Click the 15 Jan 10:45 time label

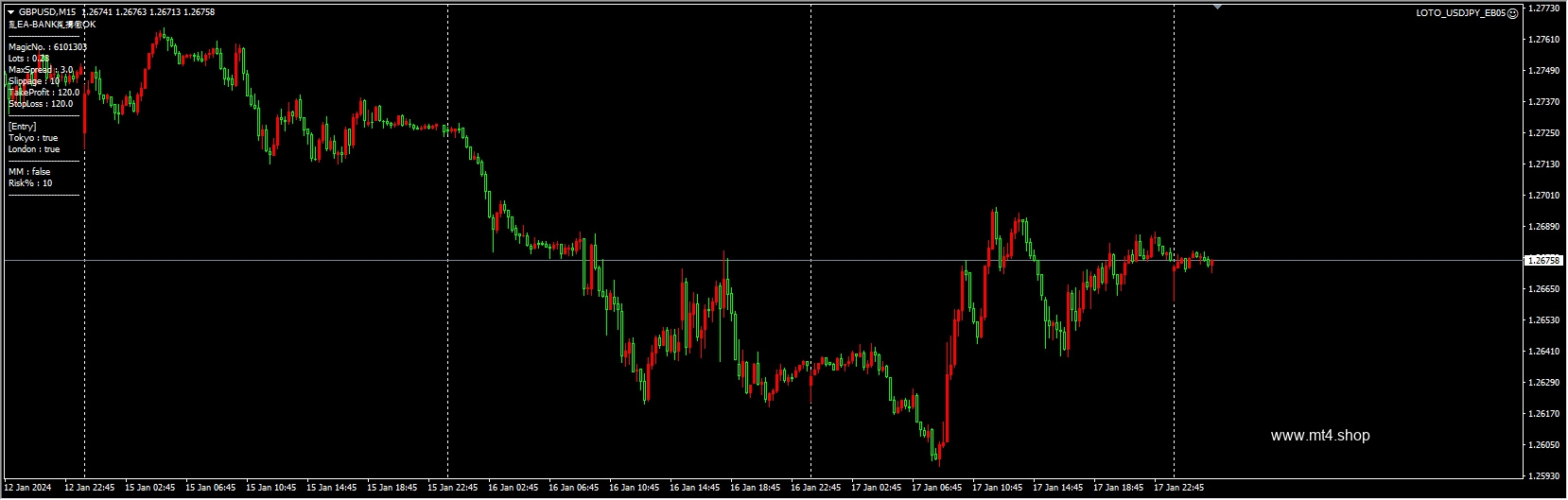click(x=270, y=489)
